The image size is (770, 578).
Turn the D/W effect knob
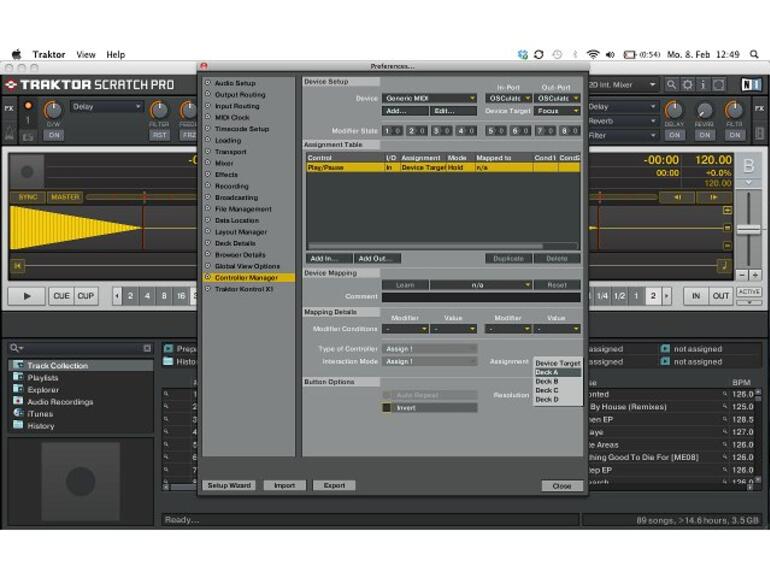click(x=52, y=111)
